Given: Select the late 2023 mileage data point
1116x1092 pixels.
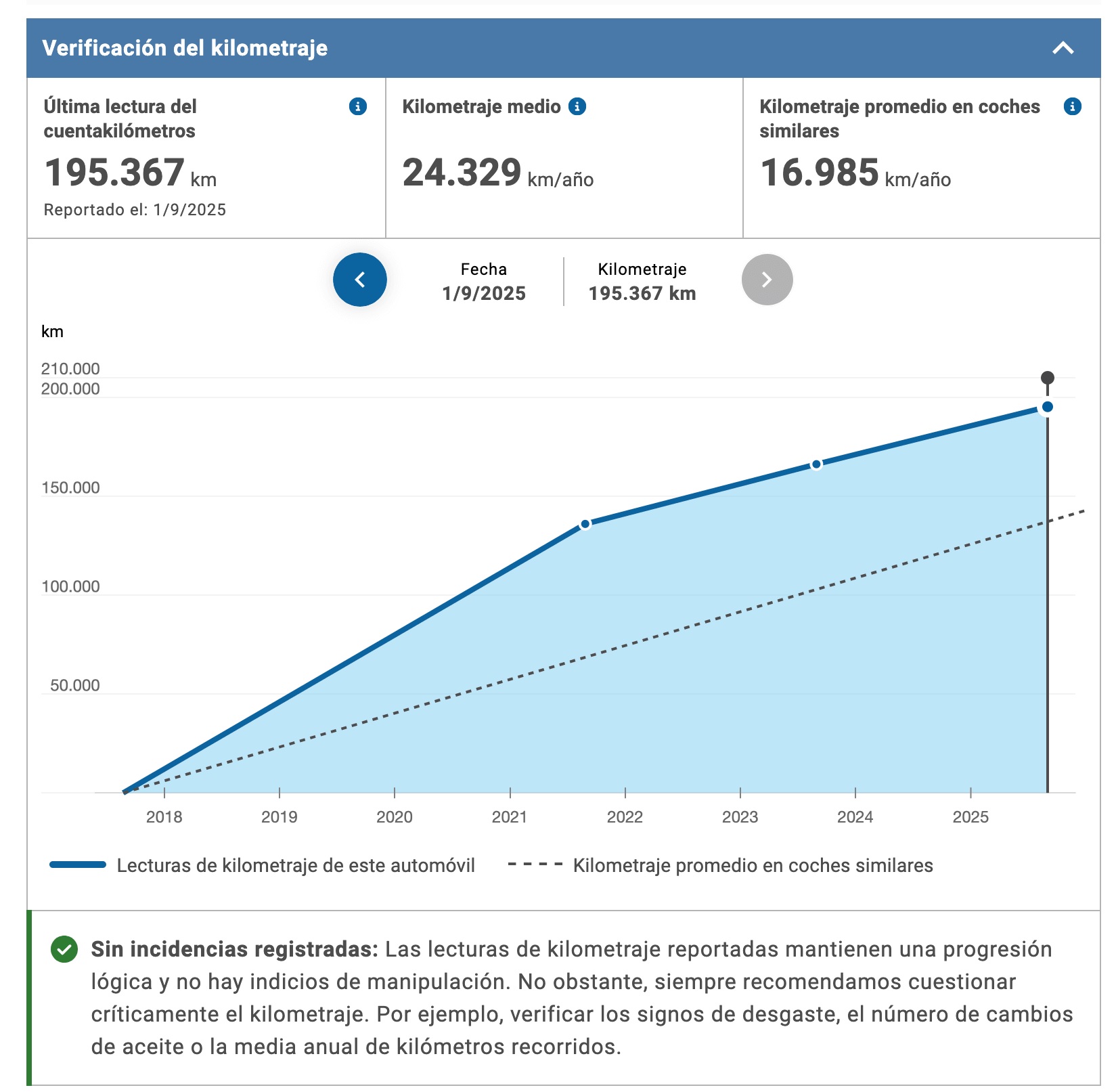Looking at the screenshot, I should (816, 464).
